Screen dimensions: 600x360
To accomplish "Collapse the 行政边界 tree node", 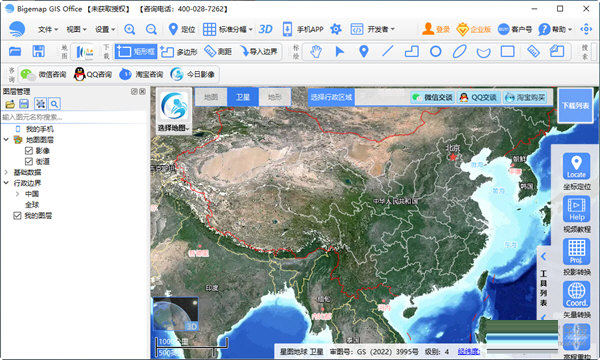I will [6, 183].
